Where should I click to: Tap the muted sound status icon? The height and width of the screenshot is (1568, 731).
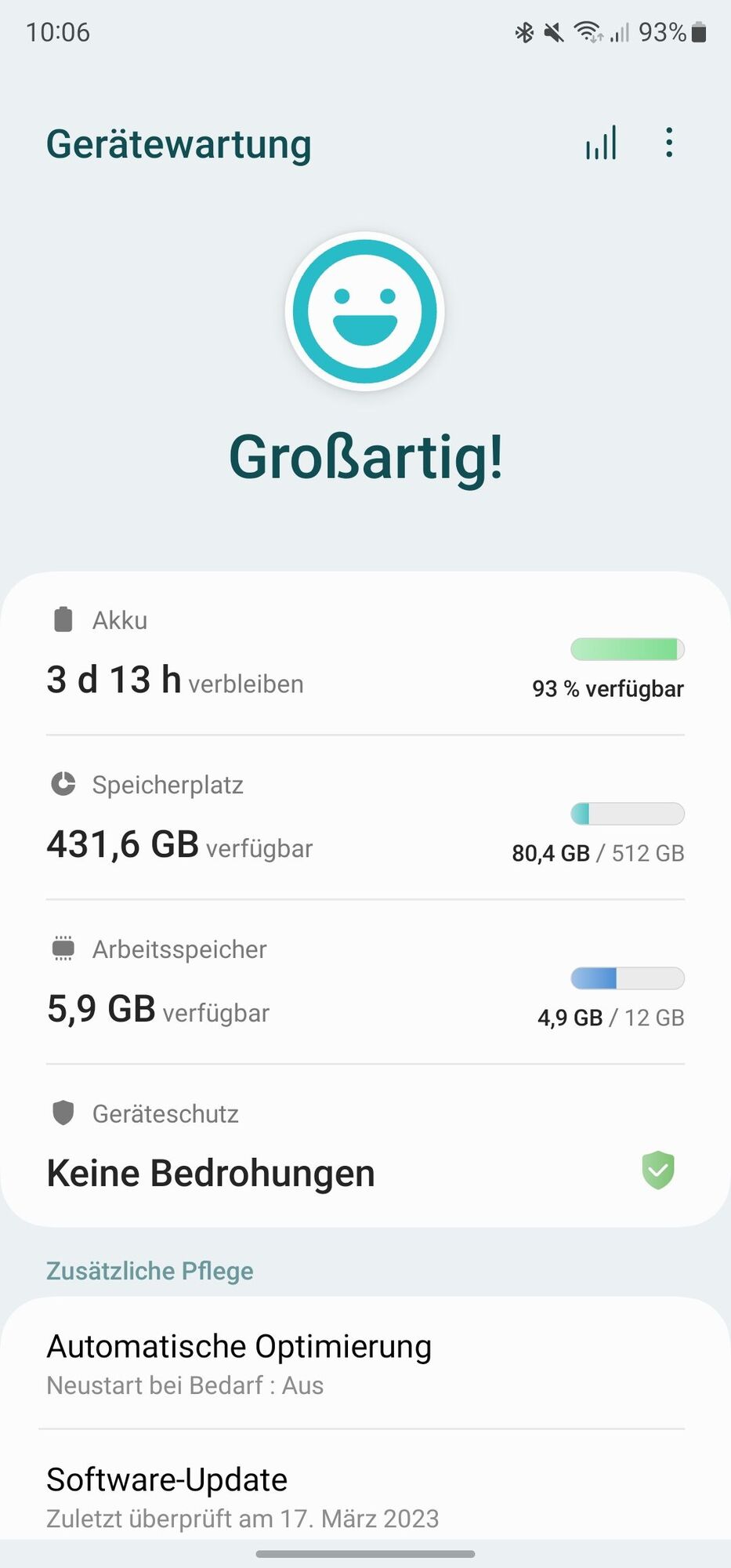554,32
